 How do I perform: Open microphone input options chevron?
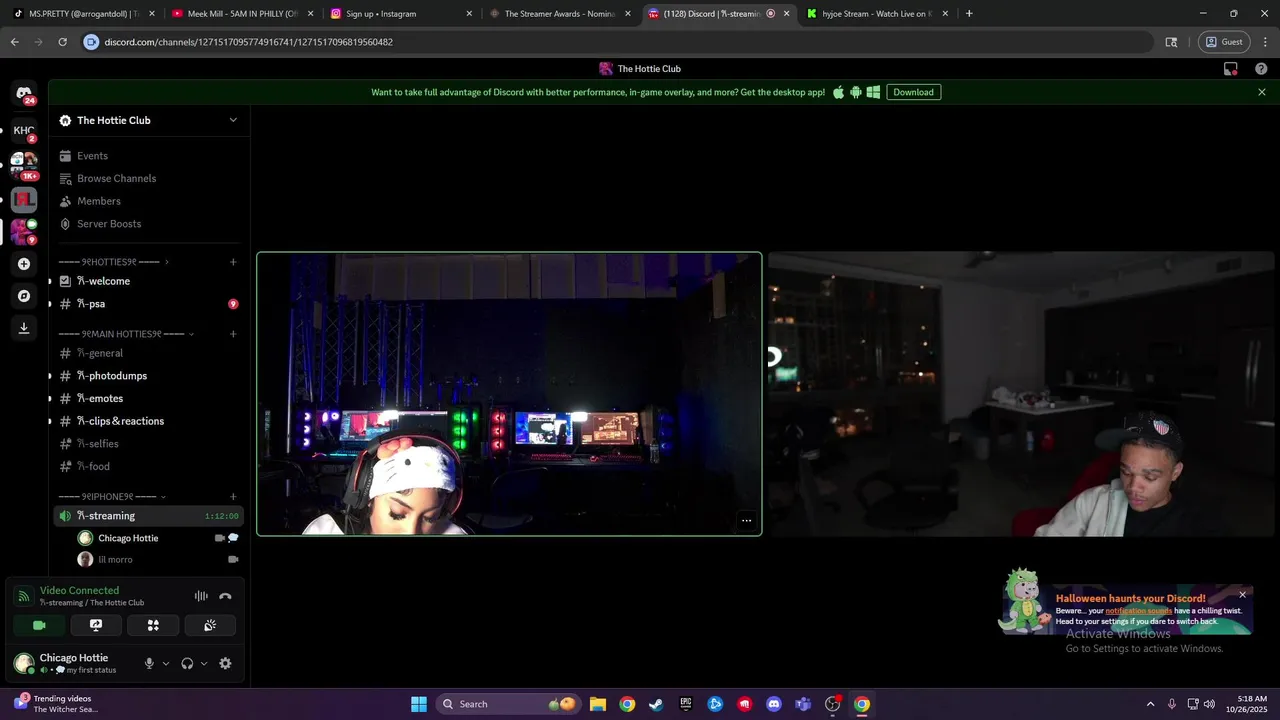pos(166,663)
